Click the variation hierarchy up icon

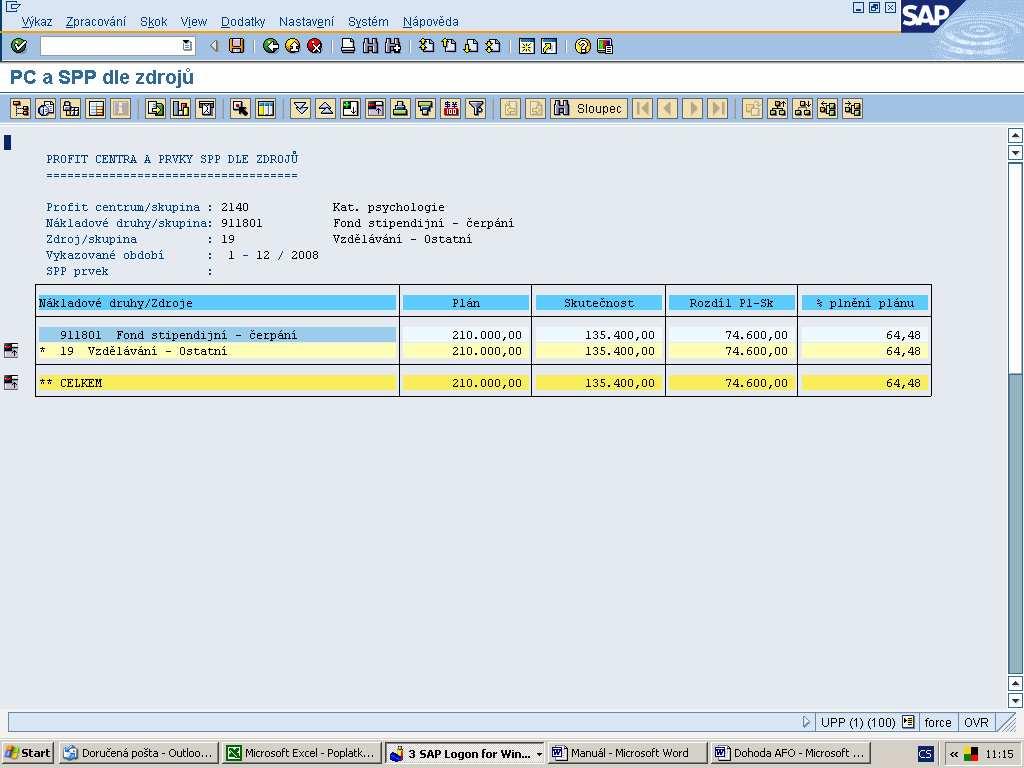[x=777, y=108]
